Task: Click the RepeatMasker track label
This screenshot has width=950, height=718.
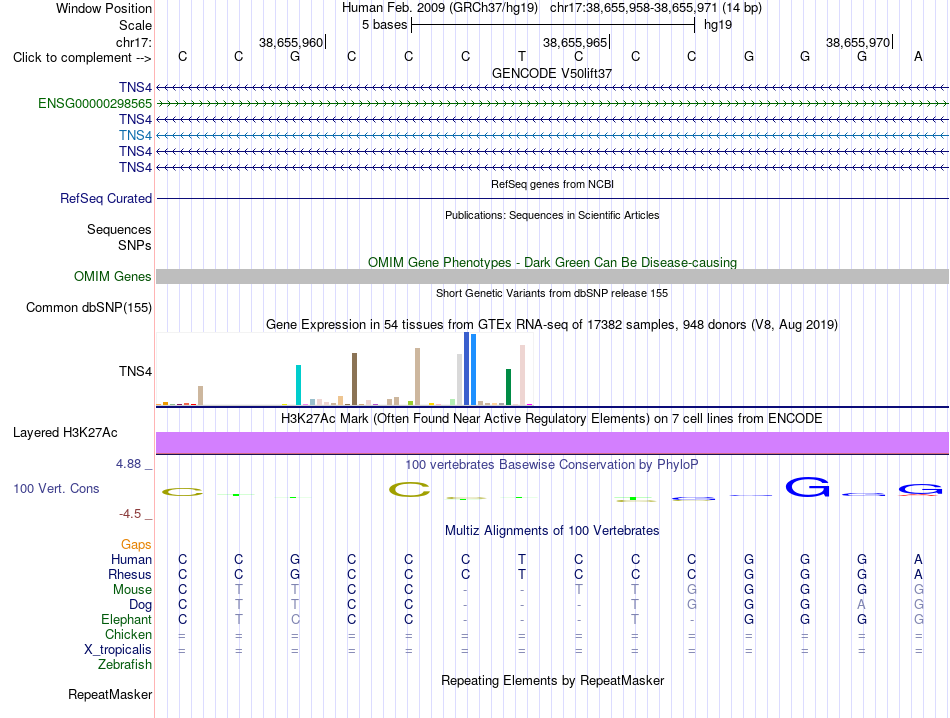Action: point(110,694)
